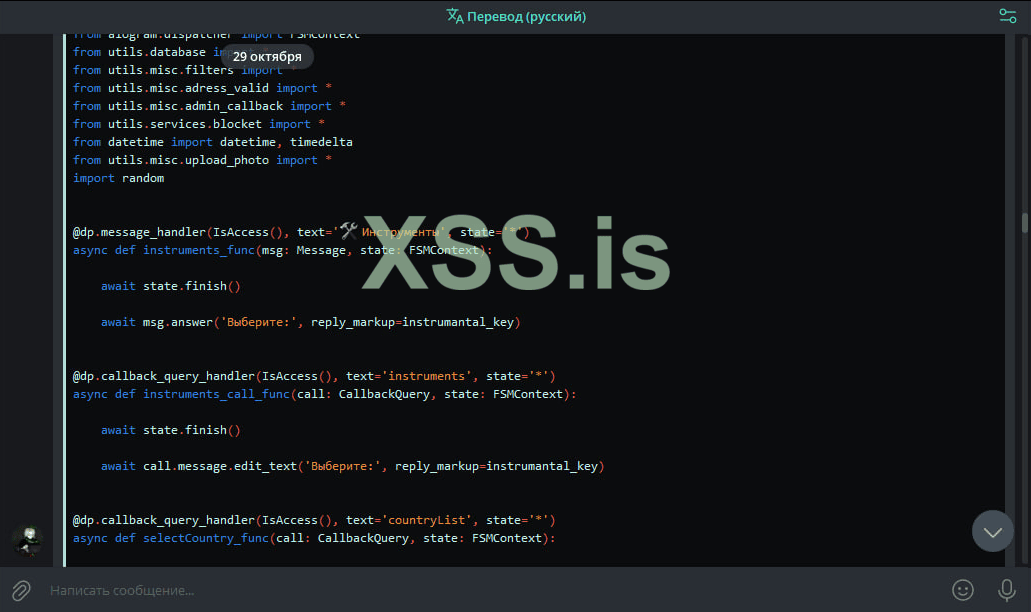Open the sender's avatar
This screenshot has height=612, width=1031.
point(27,541)
